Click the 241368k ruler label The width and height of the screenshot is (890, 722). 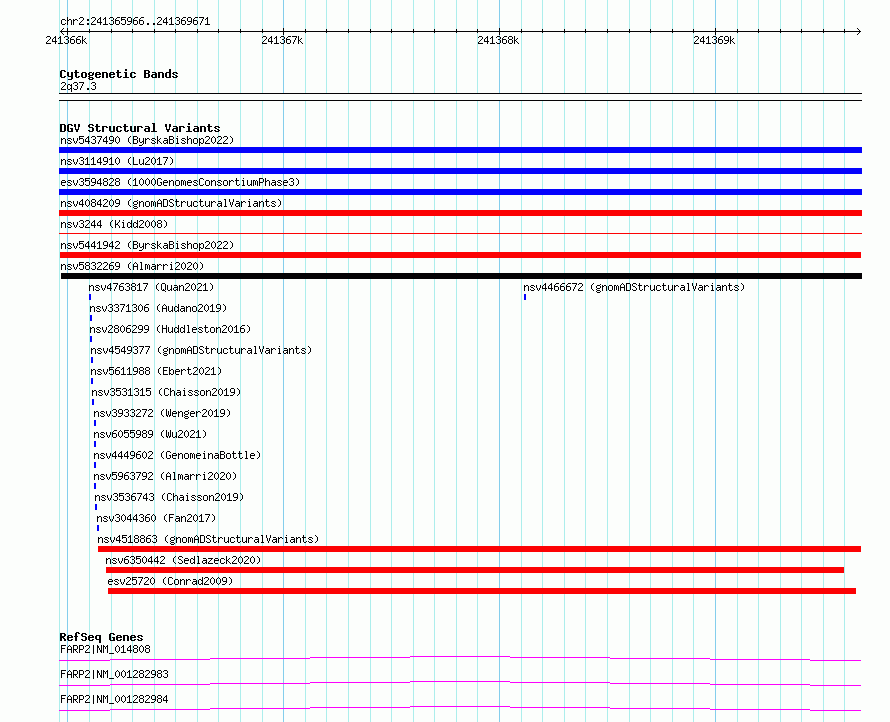[x=498, y=40]
